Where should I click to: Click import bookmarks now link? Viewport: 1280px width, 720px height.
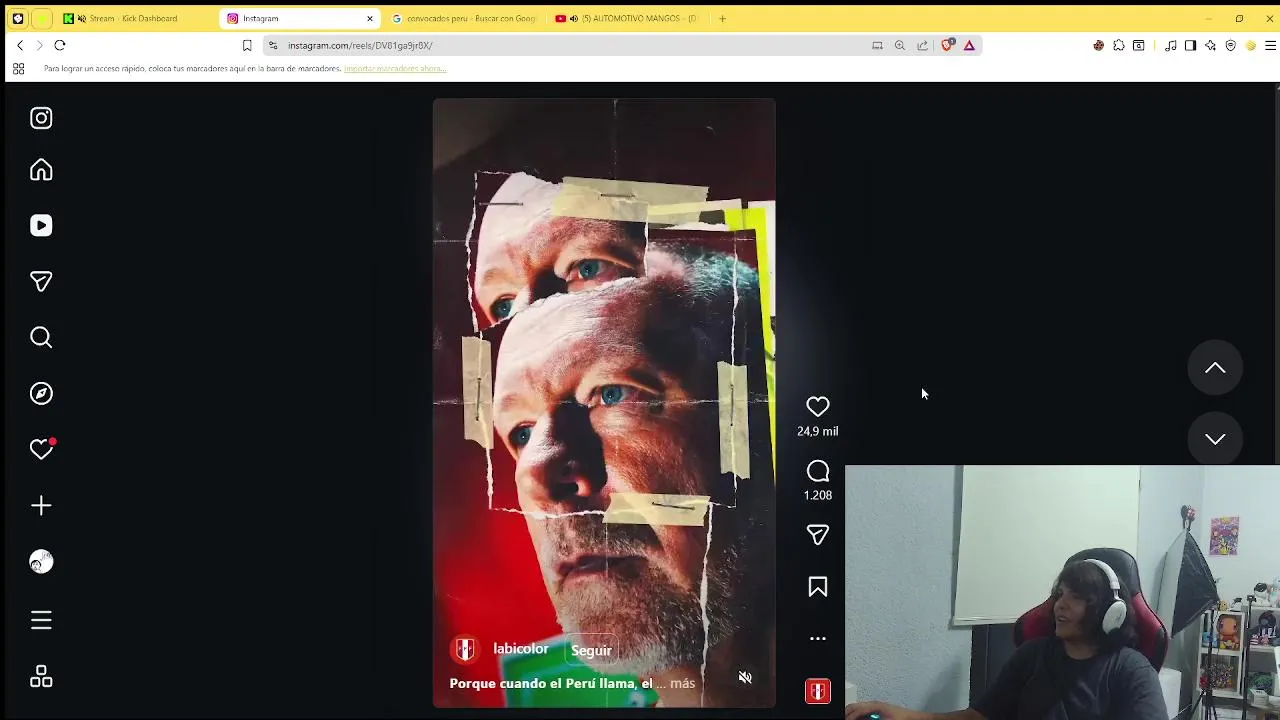[x=395, y=69]
